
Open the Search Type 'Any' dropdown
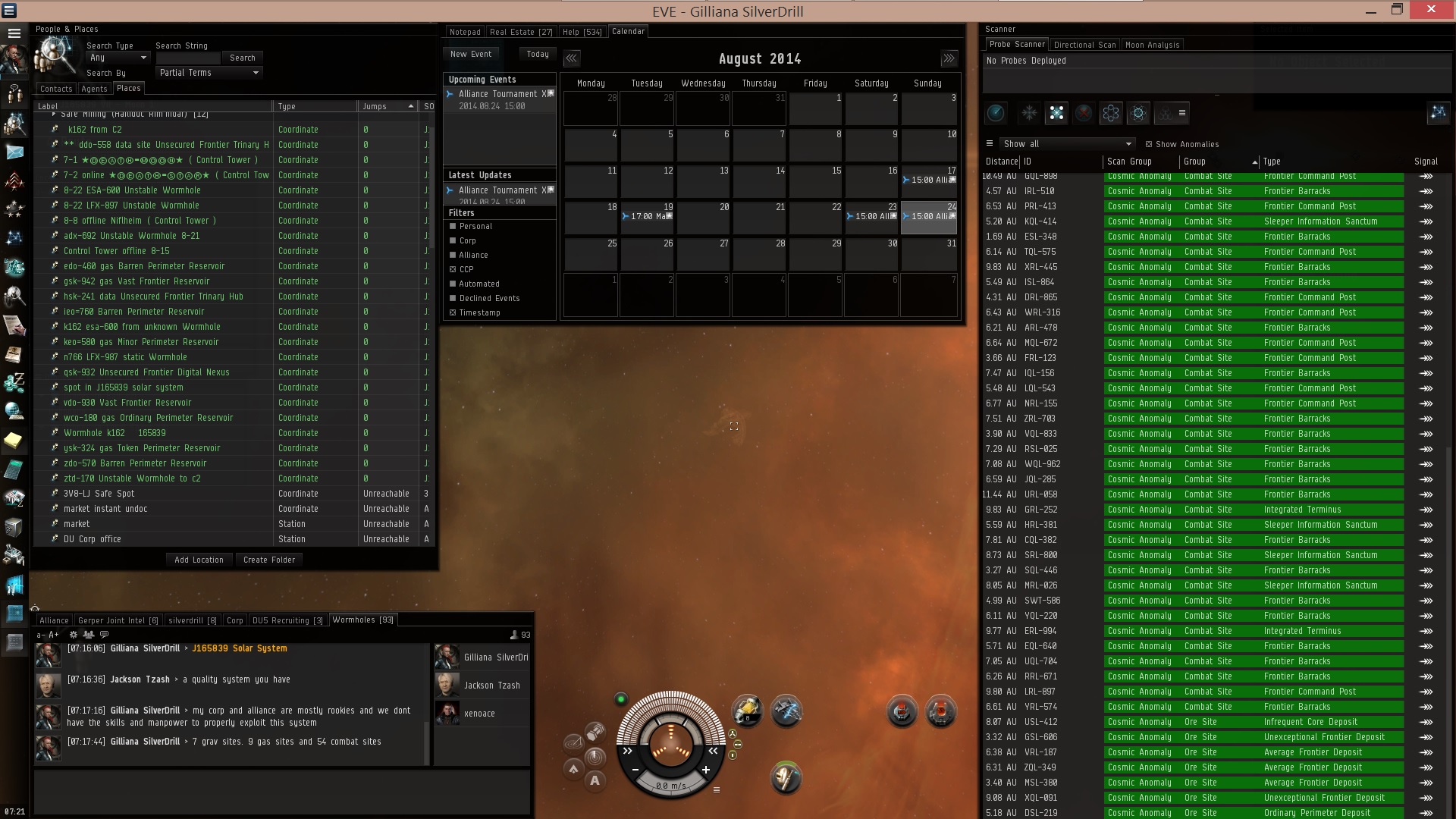tap(118, 58)
